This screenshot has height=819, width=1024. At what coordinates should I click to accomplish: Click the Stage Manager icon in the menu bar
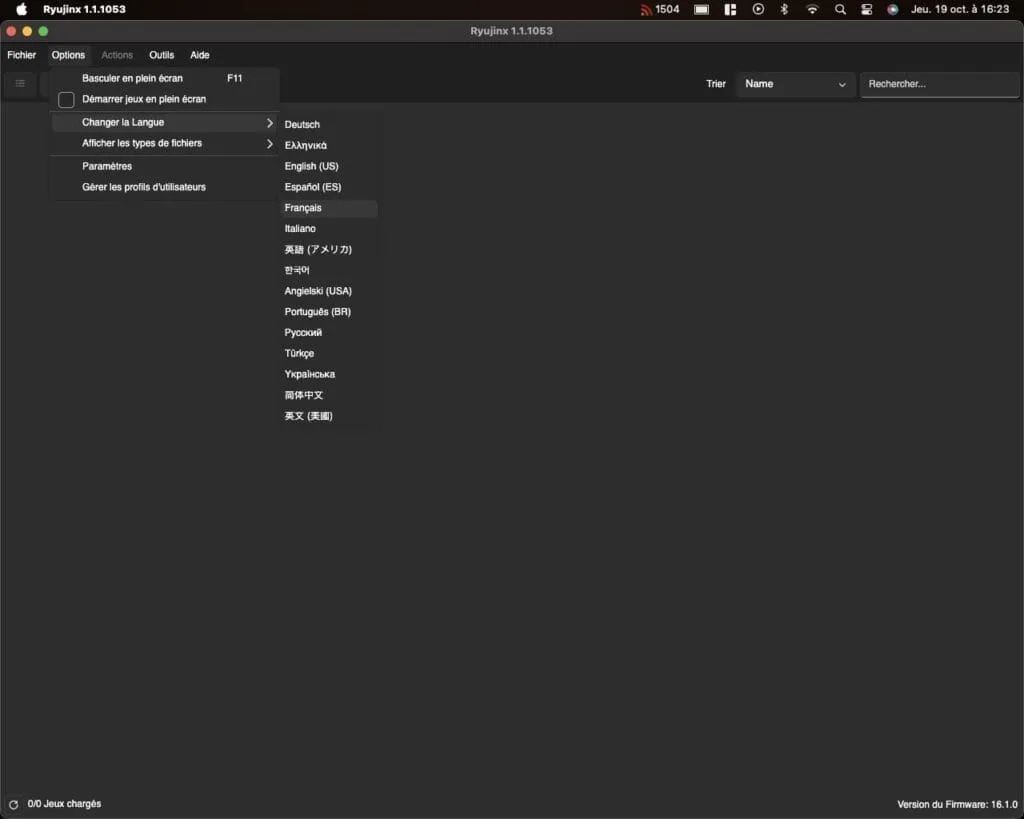tap(730, 9)
